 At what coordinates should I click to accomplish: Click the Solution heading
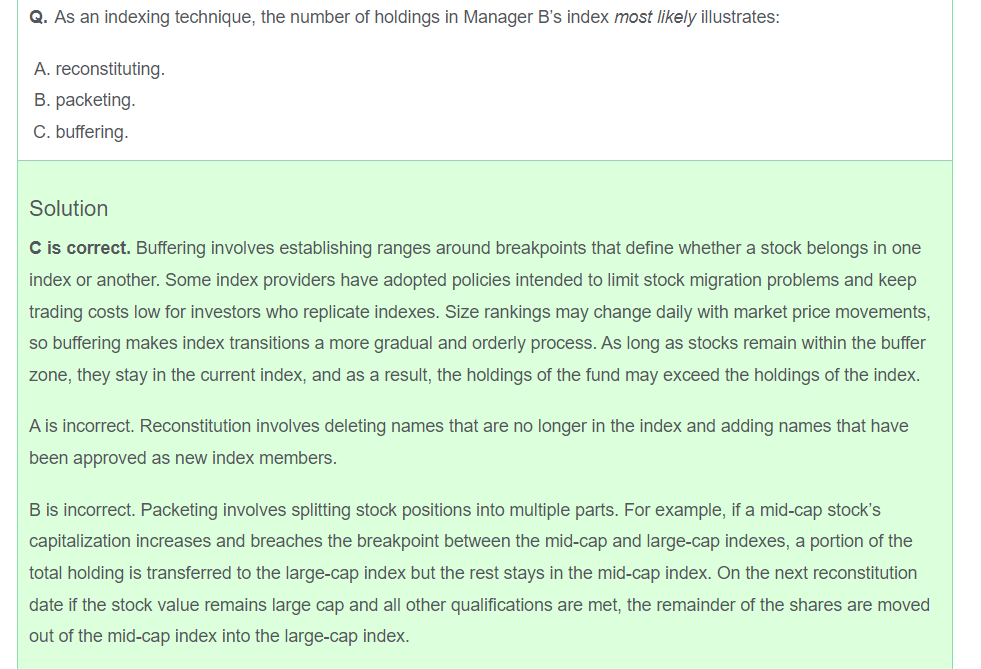pyautogui.click(x=68, y=208)
